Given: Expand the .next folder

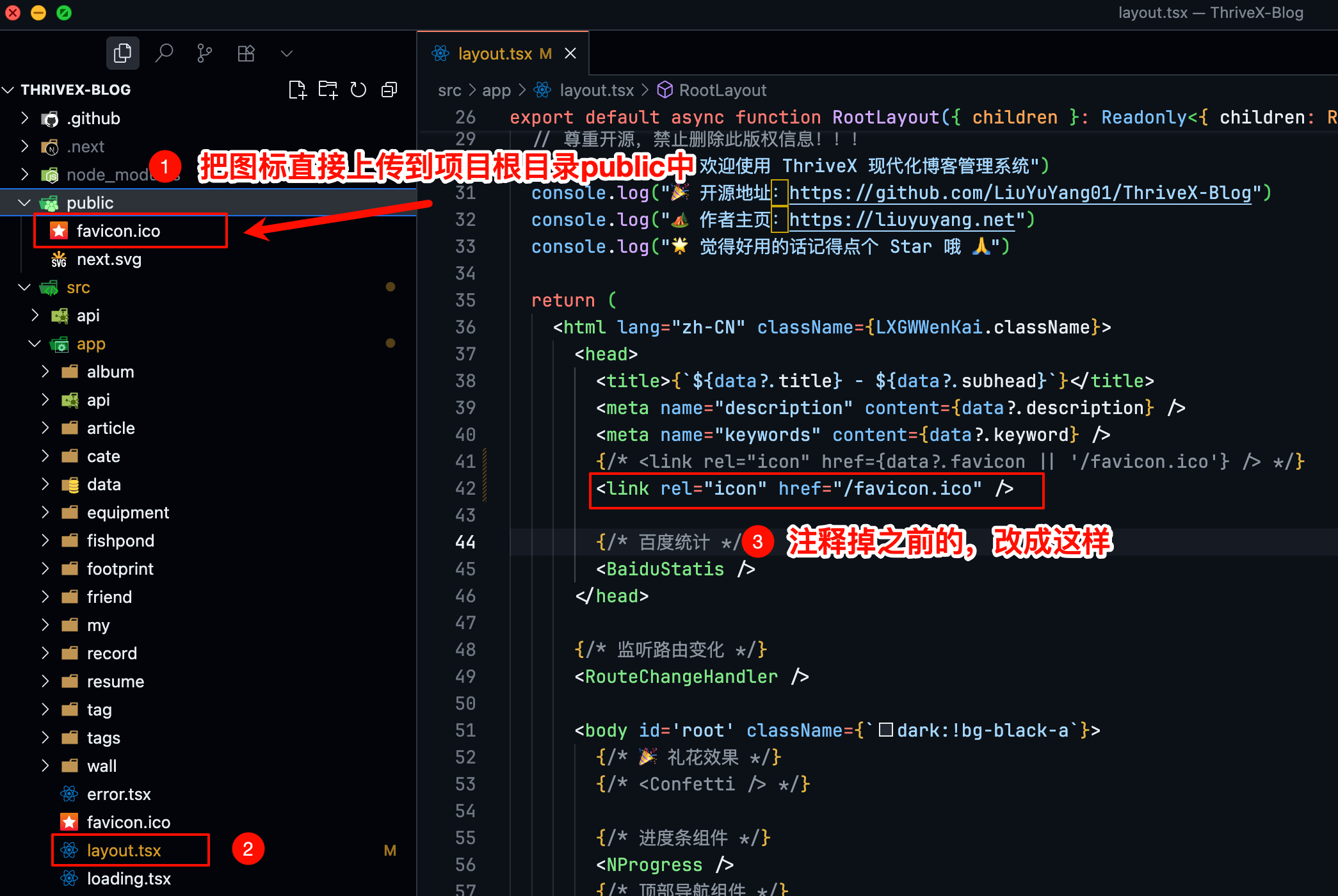Looking at the screenshot, I should pyautogui.click(x=24, y=146).
